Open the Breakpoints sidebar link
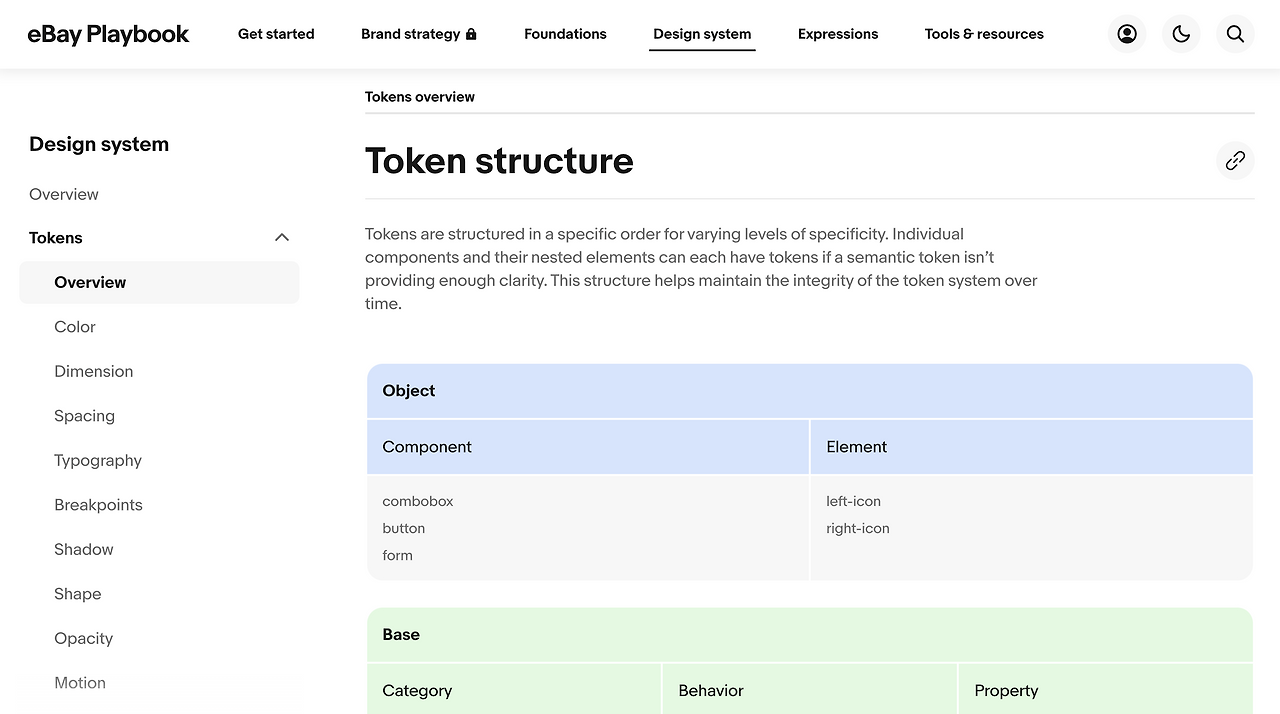Viewport: 1280px width, 714px height. 98,505
